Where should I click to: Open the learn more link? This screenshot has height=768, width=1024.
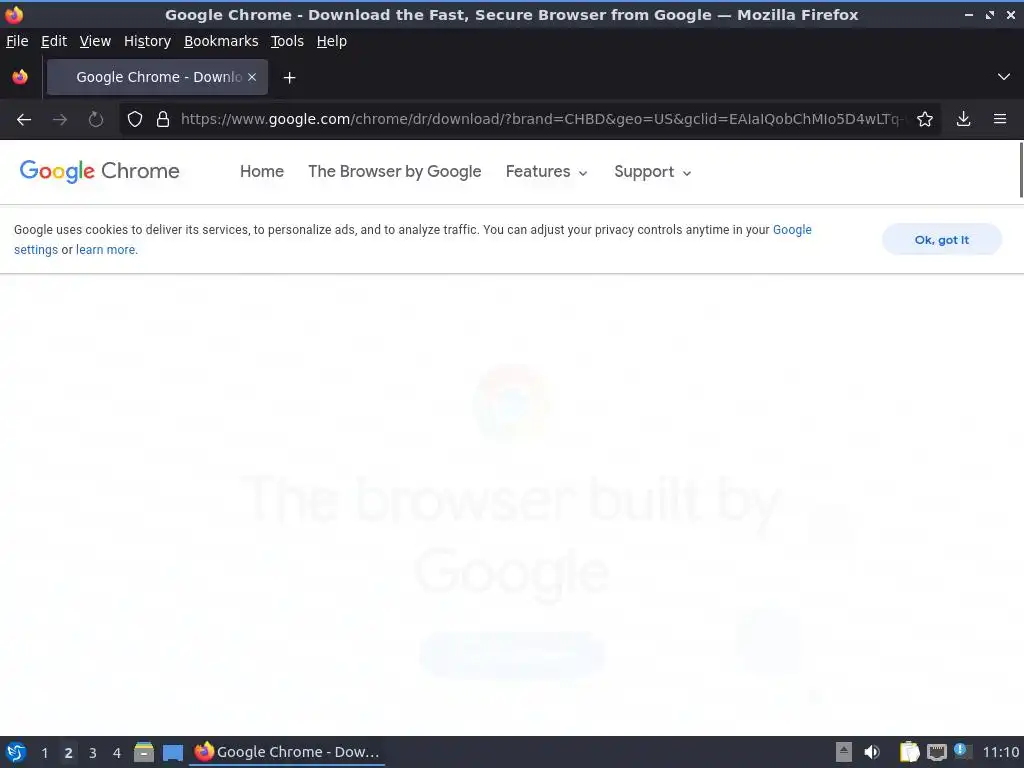[x=106, y=249]
